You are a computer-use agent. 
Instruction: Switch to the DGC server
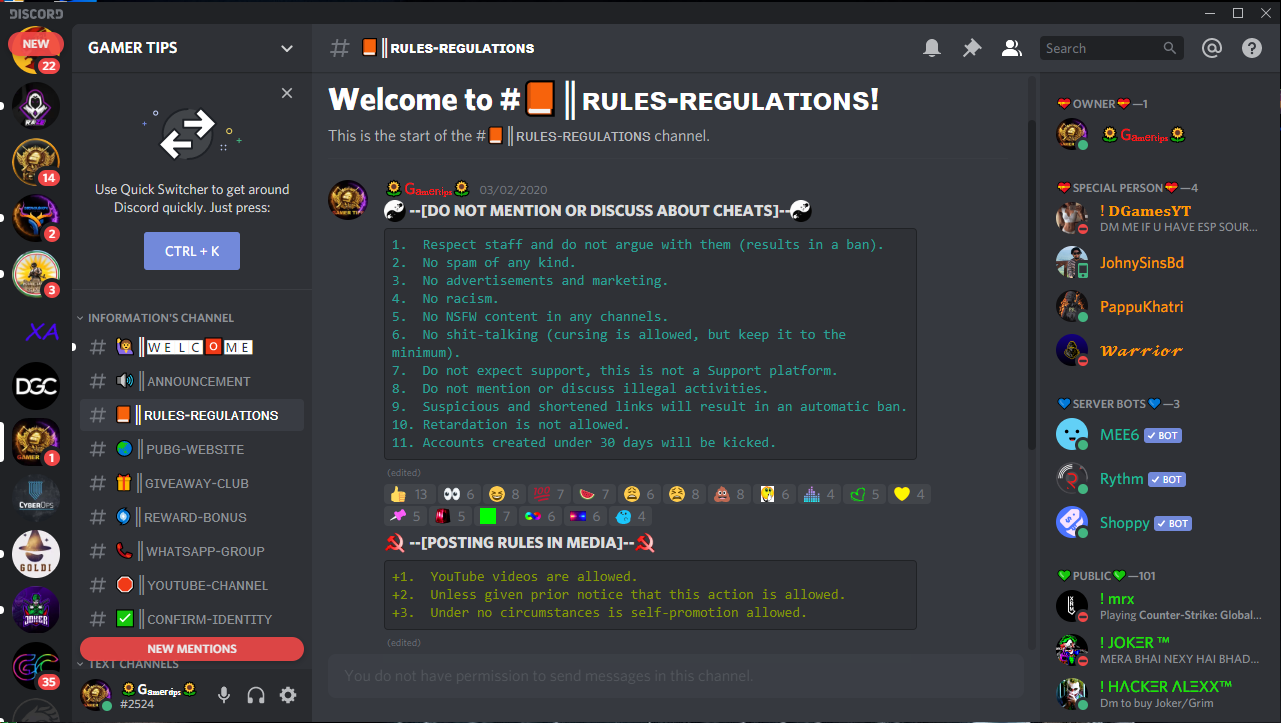[36, 386]
